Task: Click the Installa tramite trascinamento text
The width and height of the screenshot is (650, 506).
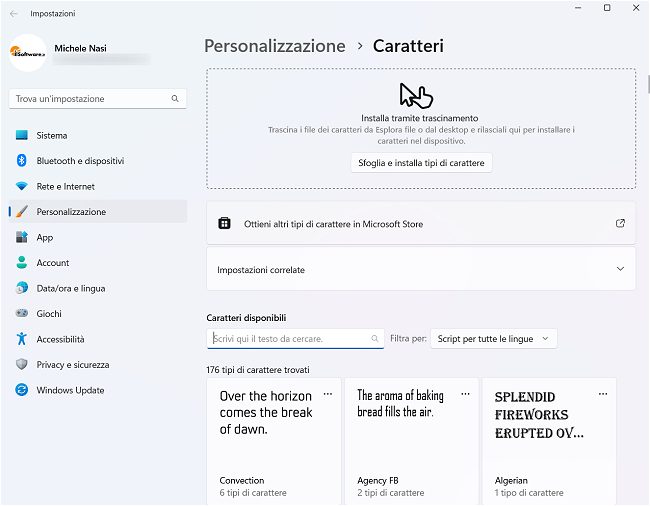Action: (x=420, y=118)
